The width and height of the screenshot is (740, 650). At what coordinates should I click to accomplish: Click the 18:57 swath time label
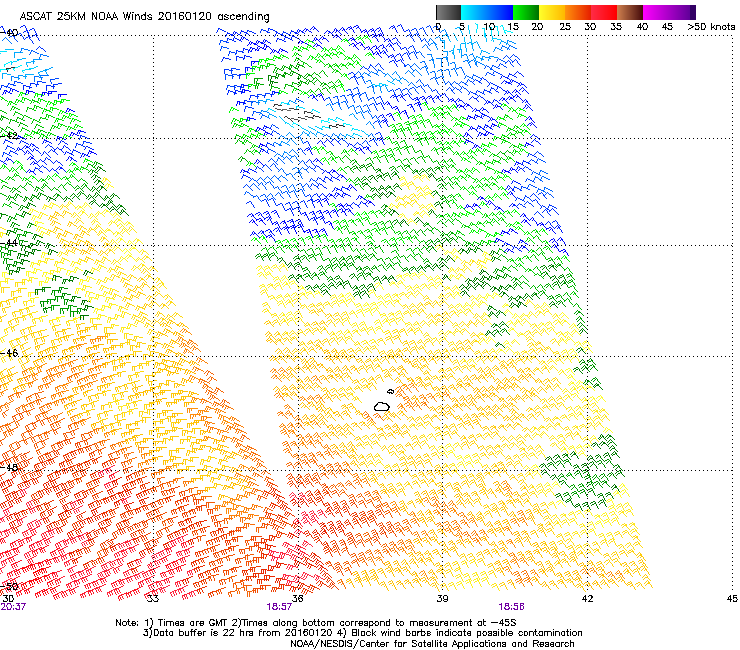point(279,607)
